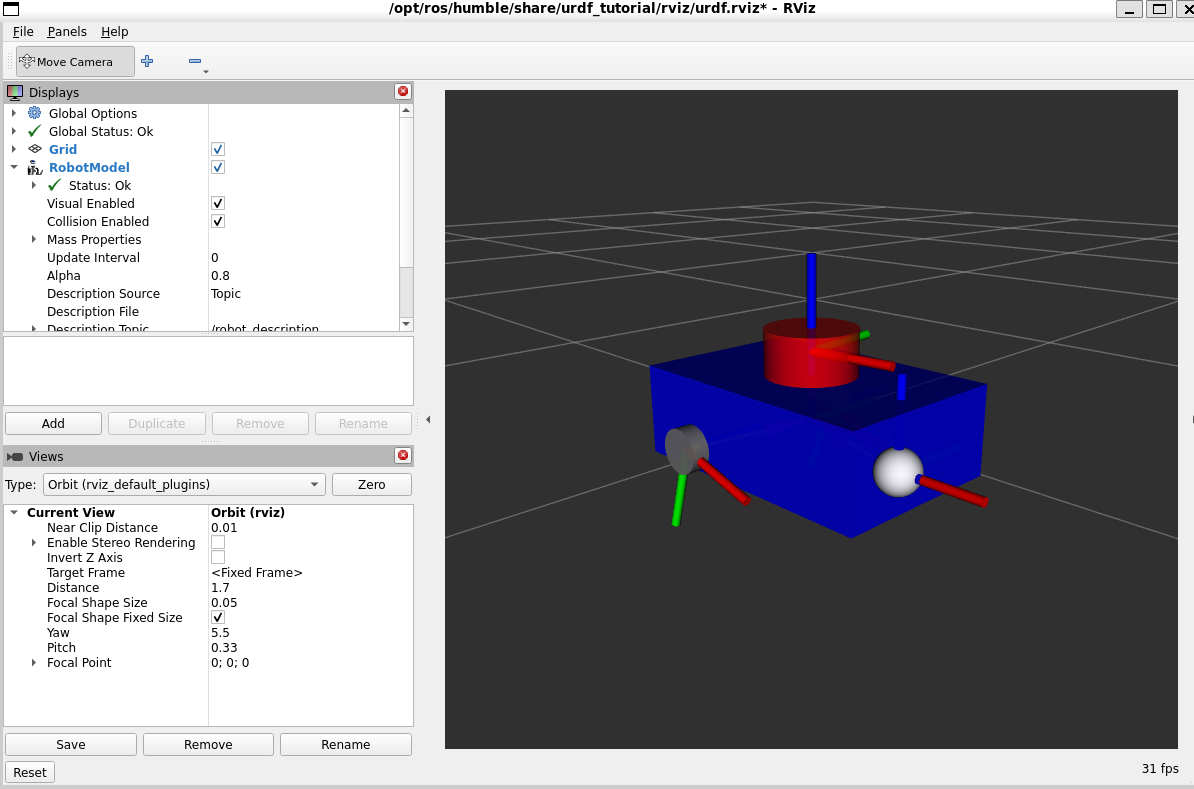Viewport: 1194px width, 789px height.
Task: Close the Displays panel with red X
Action: pos(403,92)
